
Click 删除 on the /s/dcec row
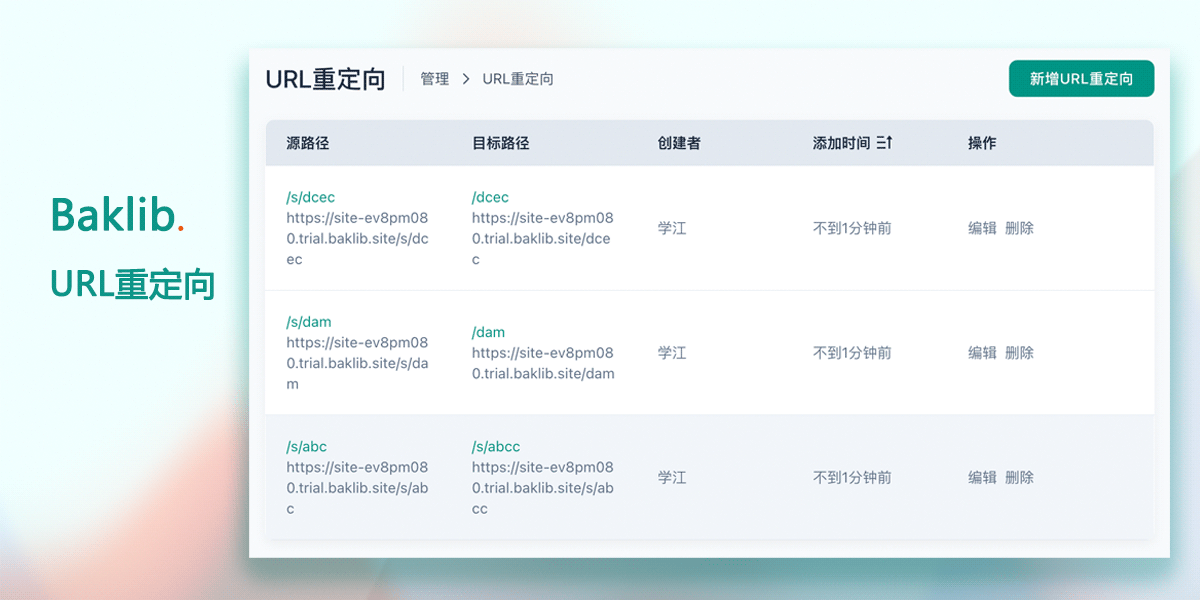tap(1022, 228)
